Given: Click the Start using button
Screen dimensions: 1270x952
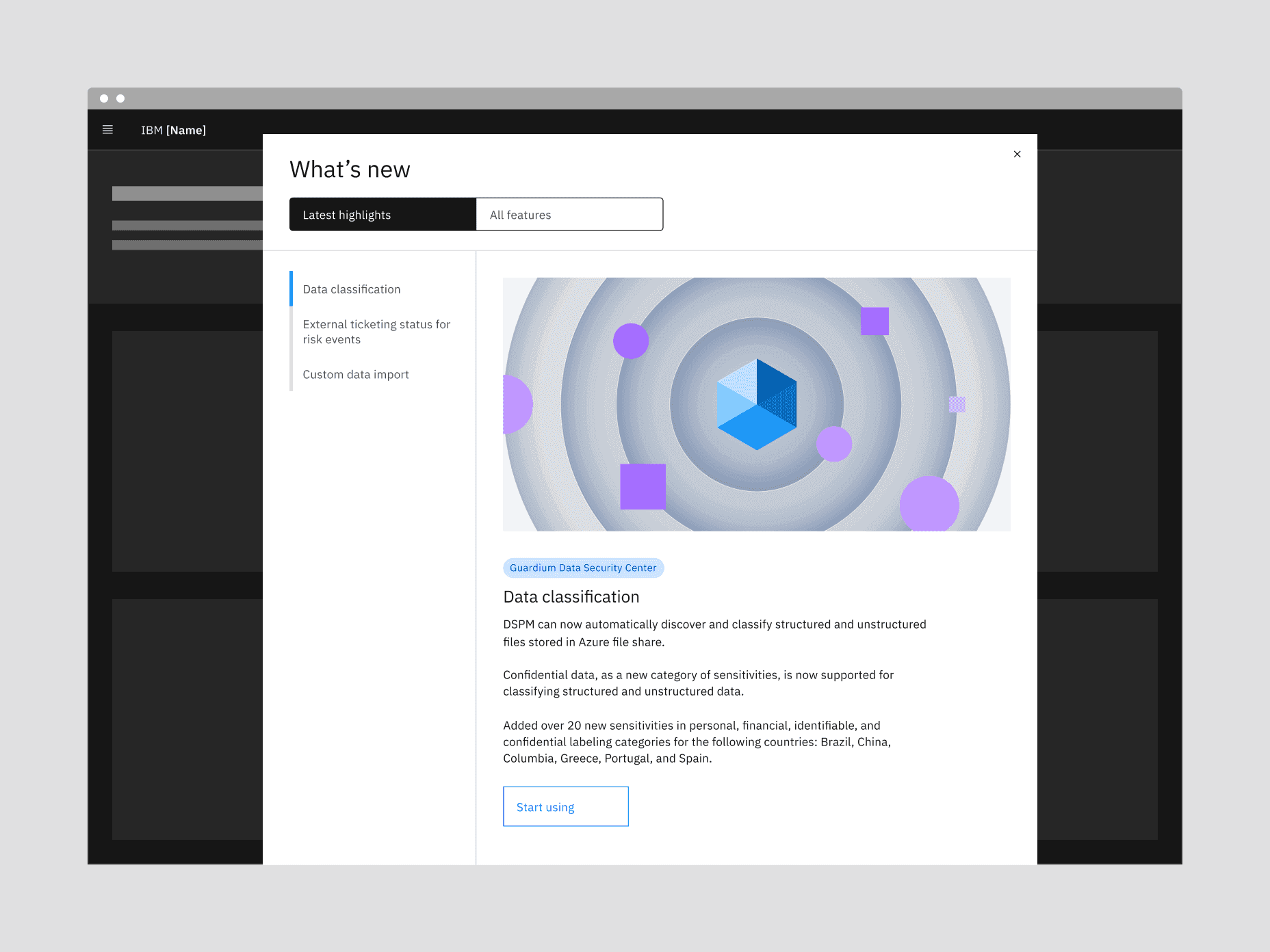Looking at the screenshot, I should pos(566,807).
